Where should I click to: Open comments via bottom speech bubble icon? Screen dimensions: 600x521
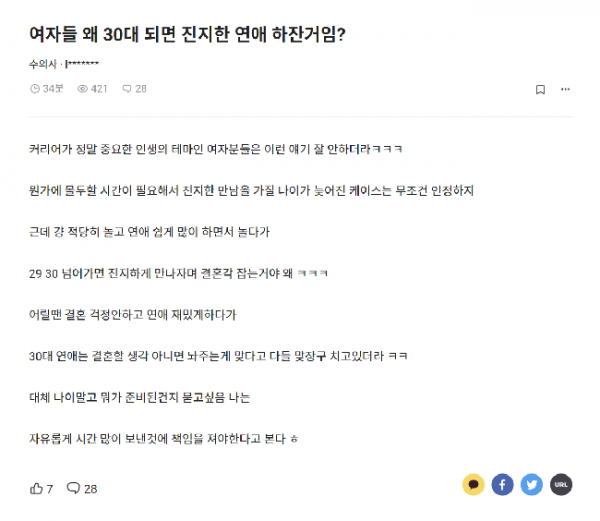tap(73, 488)
